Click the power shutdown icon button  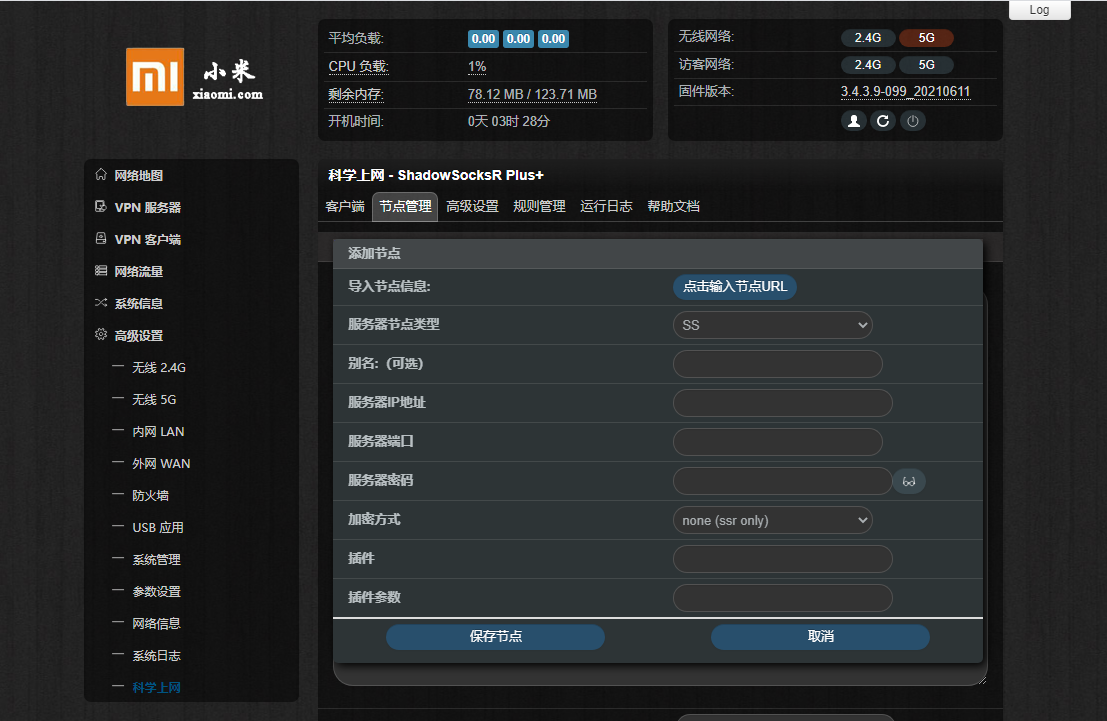[912, 121]
